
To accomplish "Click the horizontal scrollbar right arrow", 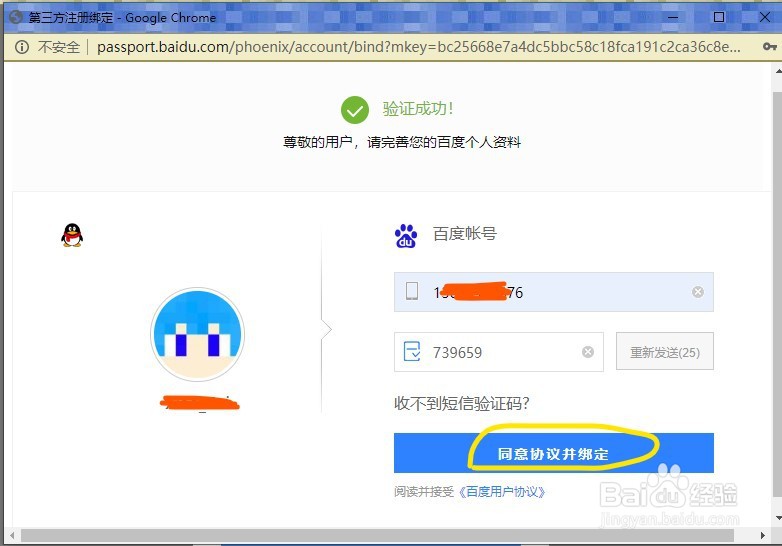I will coord(763,536).
